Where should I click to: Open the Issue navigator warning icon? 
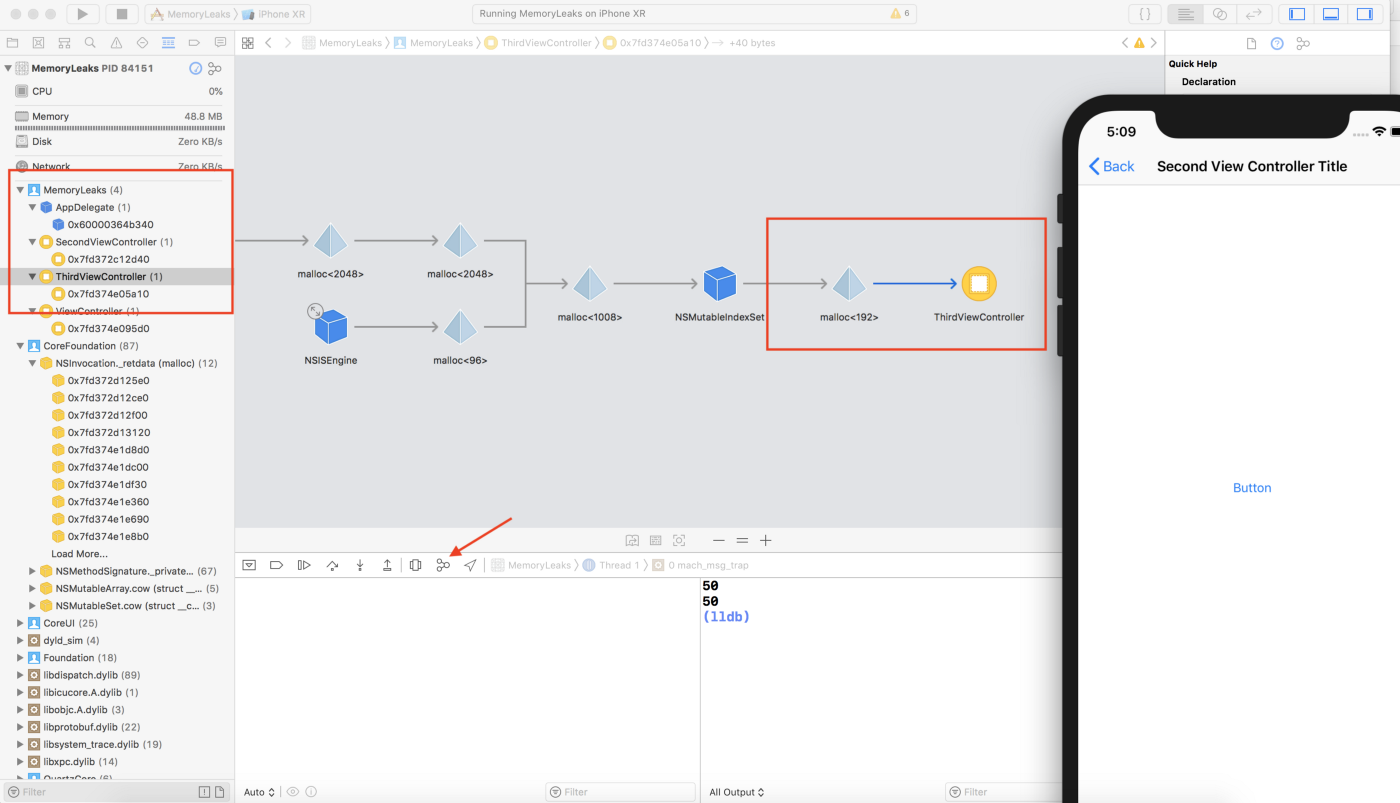tap(116, 43)
